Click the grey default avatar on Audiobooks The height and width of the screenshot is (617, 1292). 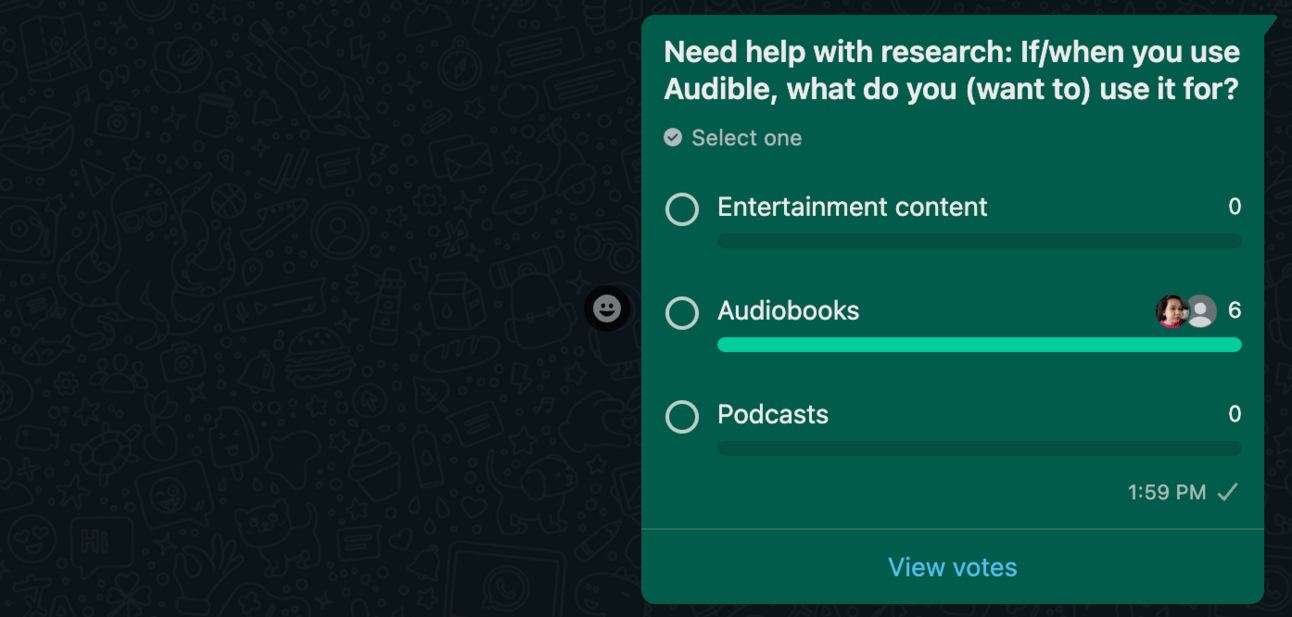pyautogui.click(x=1202, y=311)
